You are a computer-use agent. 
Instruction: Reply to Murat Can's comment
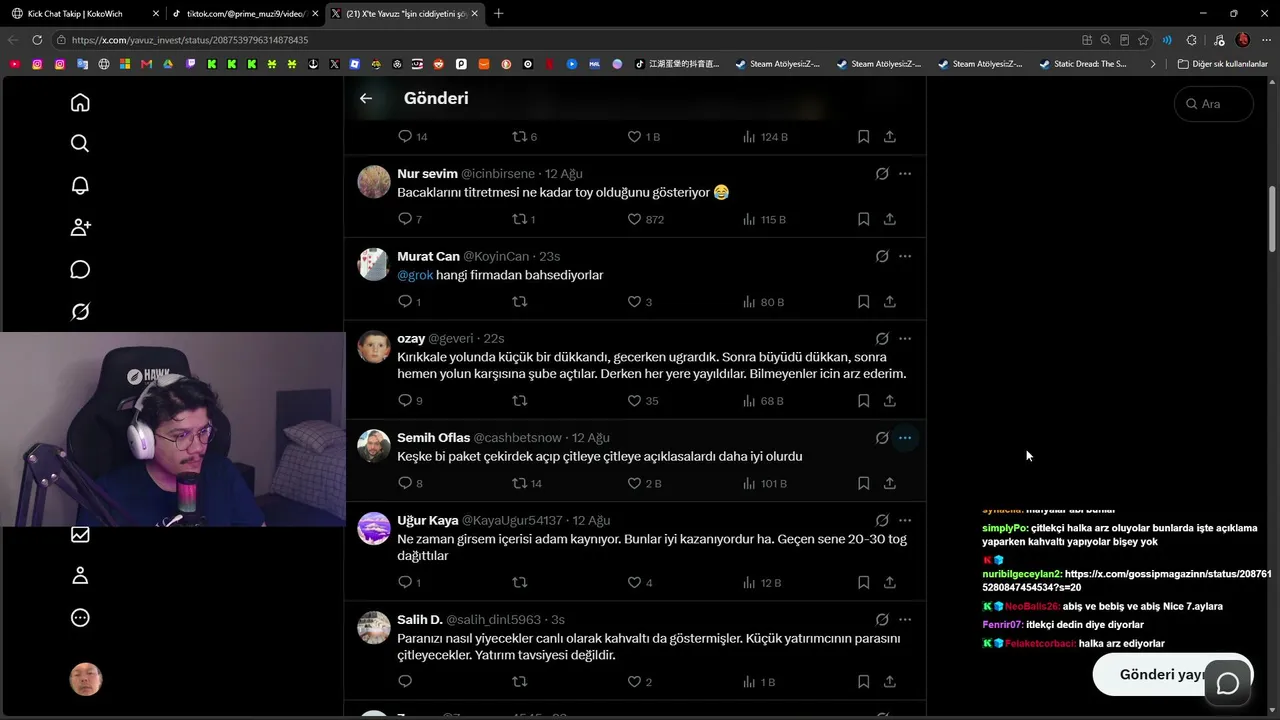click(405, 302)
